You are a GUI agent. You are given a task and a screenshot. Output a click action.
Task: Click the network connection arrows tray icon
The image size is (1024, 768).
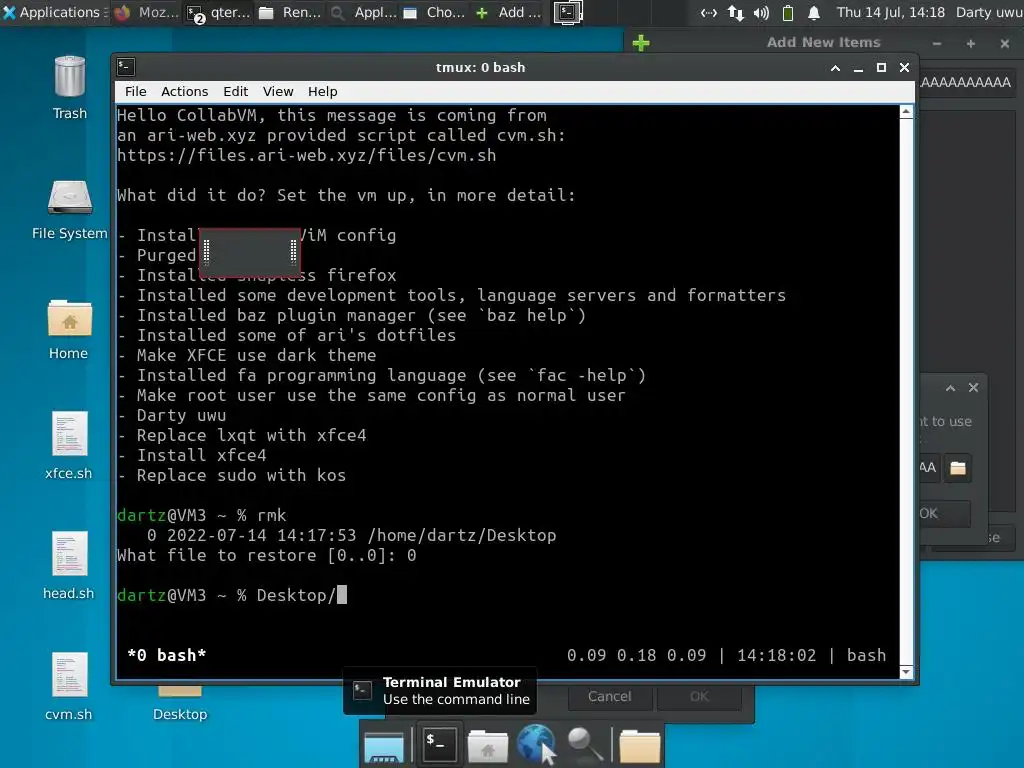(x=709, y=12)
